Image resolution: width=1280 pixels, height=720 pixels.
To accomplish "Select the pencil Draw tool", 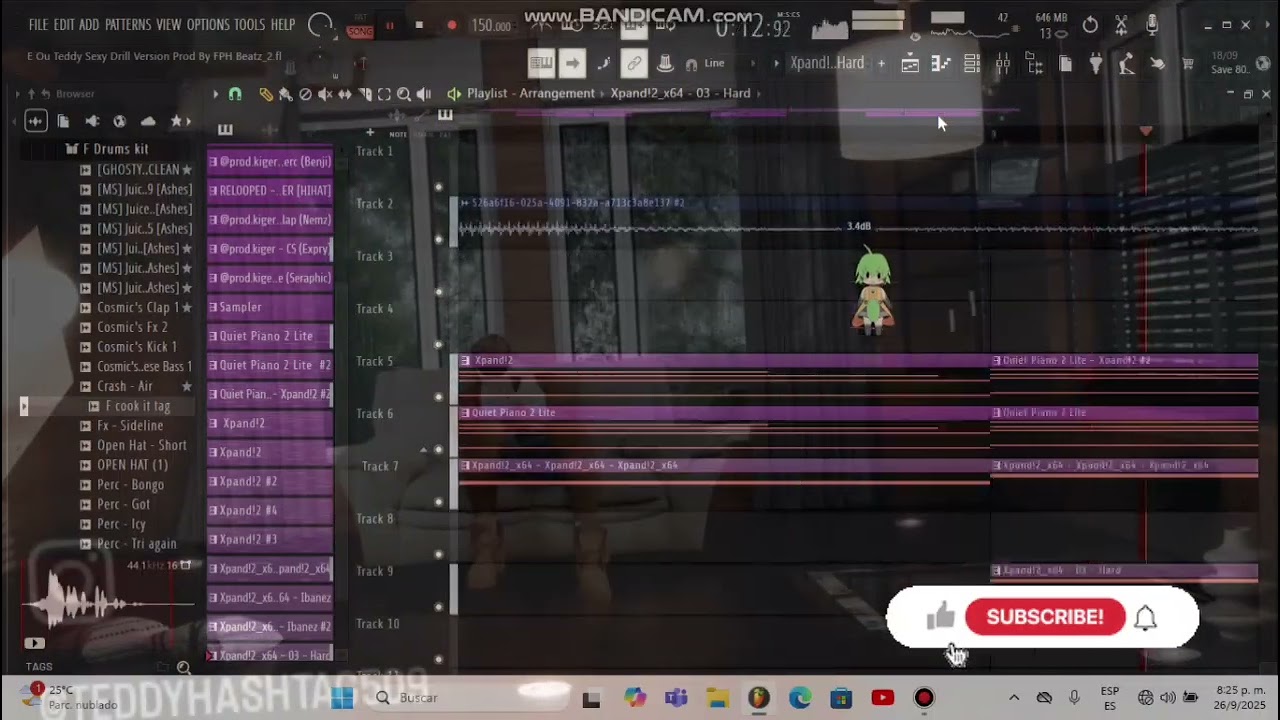I will pyautogui.click(x=265, y=94).
